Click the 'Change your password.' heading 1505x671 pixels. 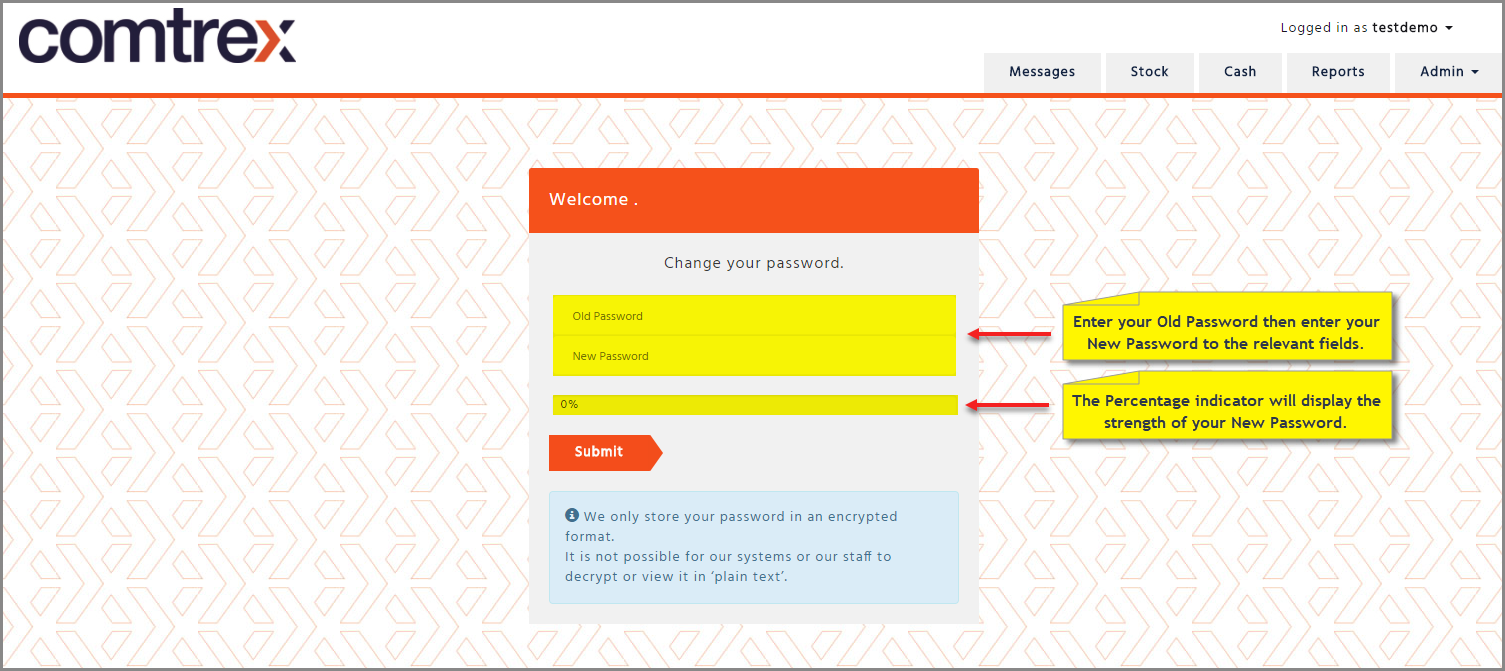click(x=754, y=263)
